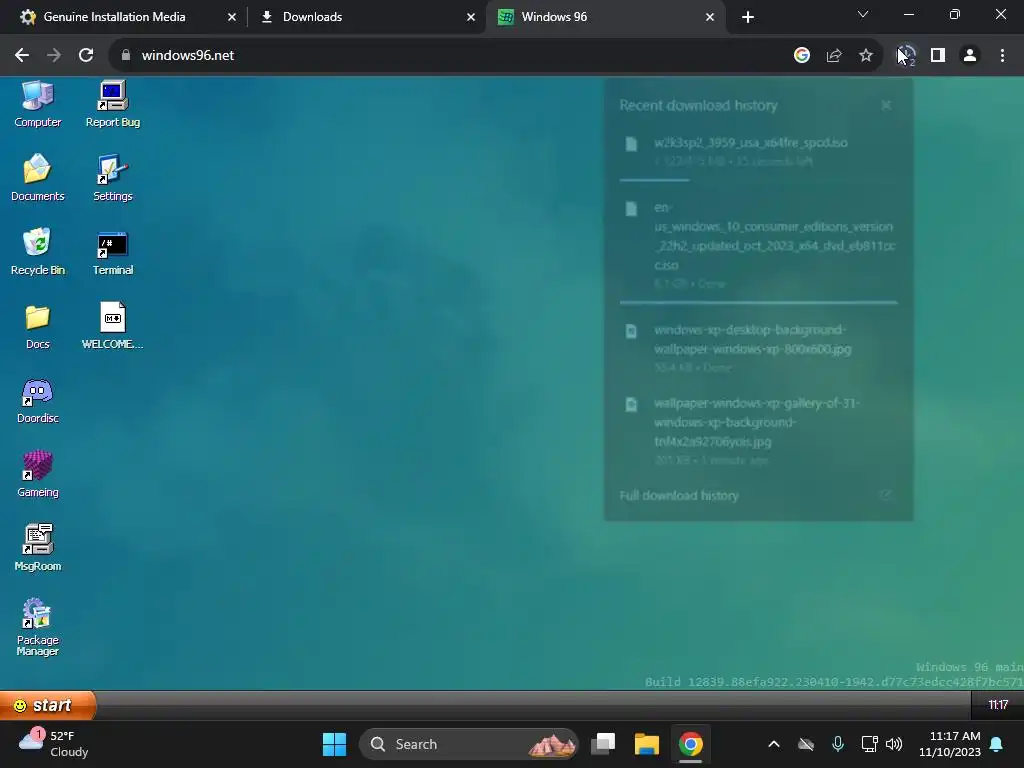The width and height of the screenshot is (1024, 768).
Task: Click the windows96.net address bar
Action: coord(451,56)
